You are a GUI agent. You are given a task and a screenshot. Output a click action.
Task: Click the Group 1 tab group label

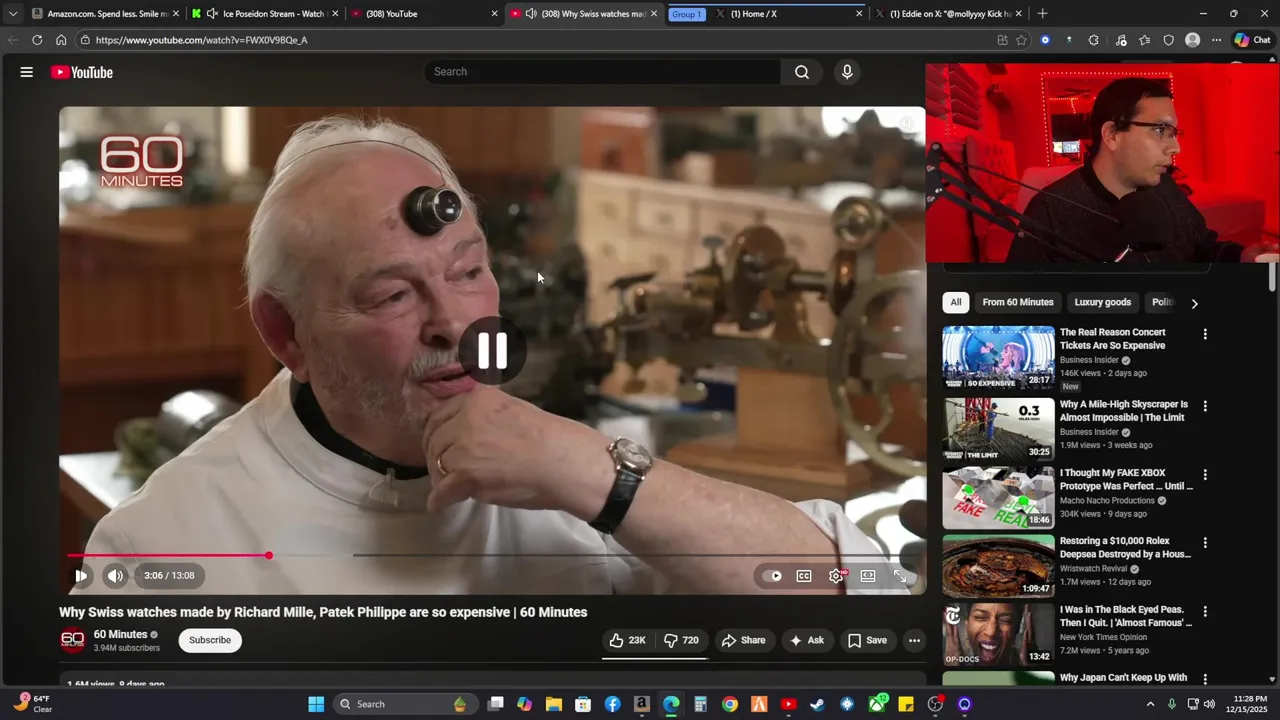point(687,14)
